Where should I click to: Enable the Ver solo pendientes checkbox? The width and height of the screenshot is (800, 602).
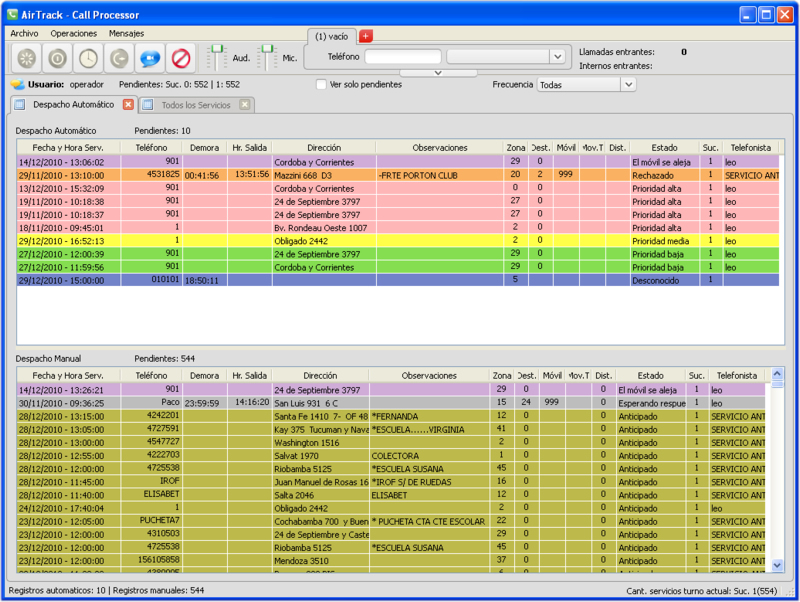321,85
